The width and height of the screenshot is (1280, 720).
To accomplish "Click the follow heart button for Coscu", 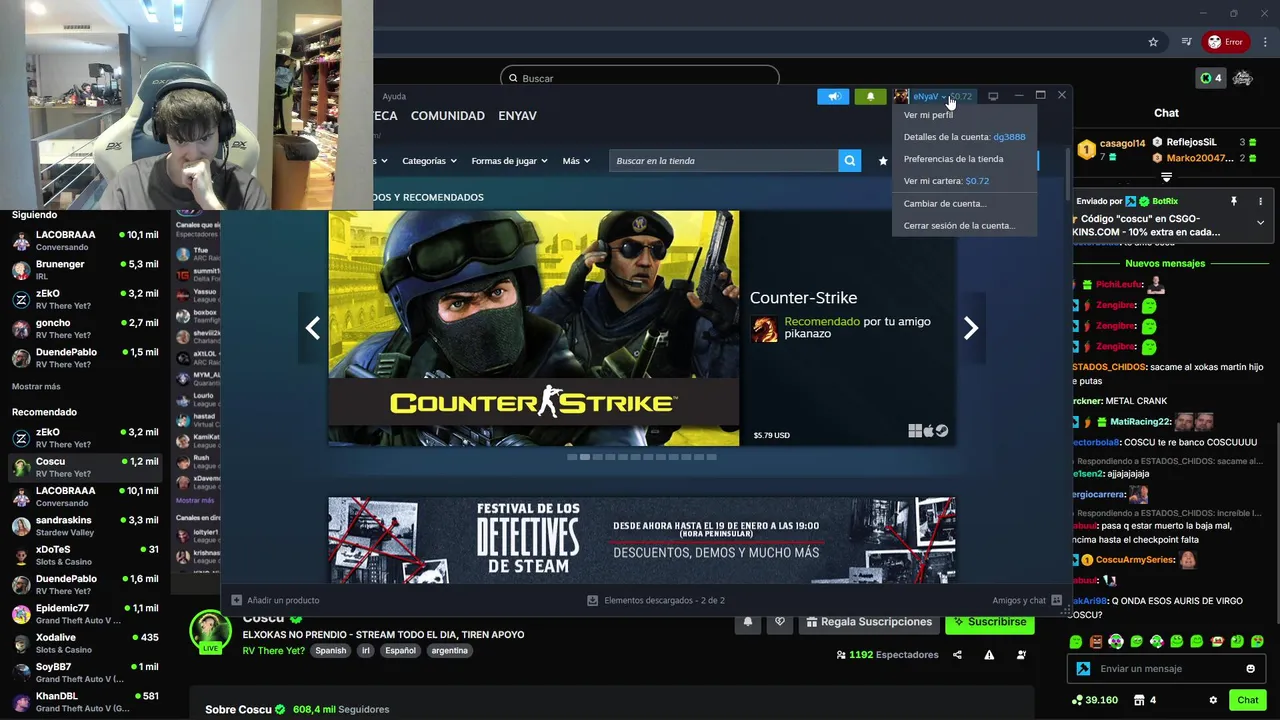I will [x=780, y=622].
